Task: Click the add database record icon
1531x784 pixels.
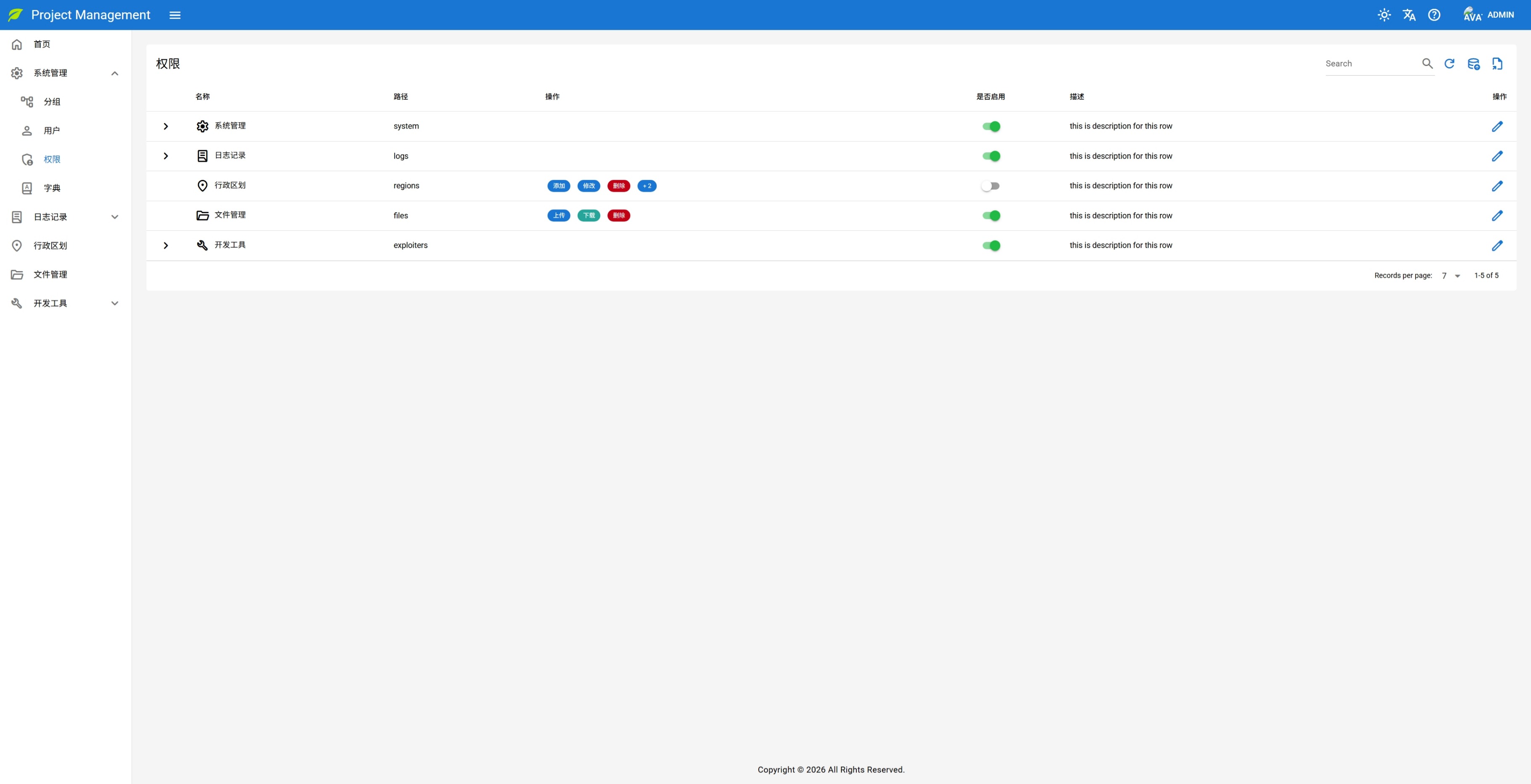Action: 1473,63
